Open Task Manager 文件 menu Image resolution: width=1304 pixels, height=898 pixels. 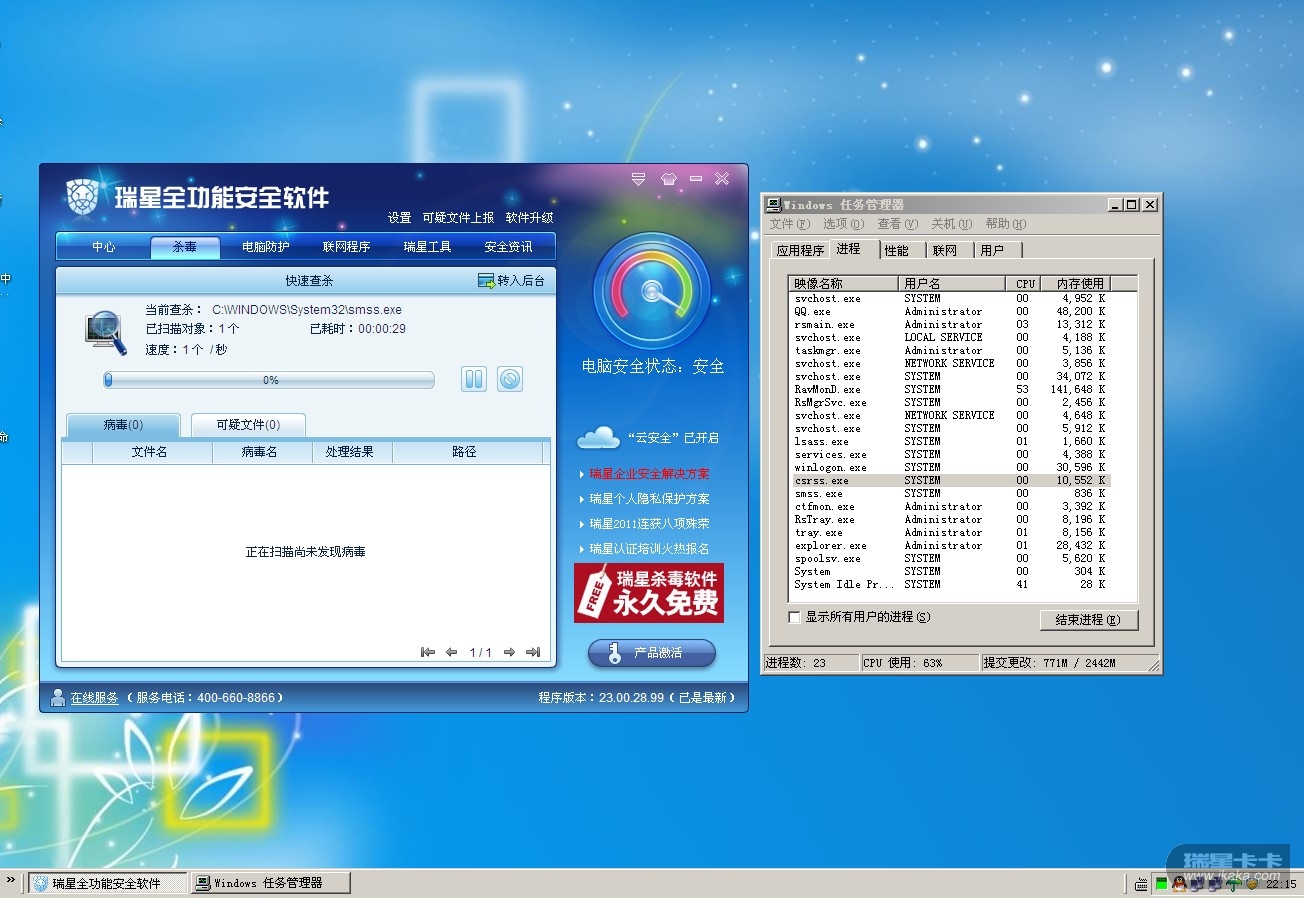788,224
